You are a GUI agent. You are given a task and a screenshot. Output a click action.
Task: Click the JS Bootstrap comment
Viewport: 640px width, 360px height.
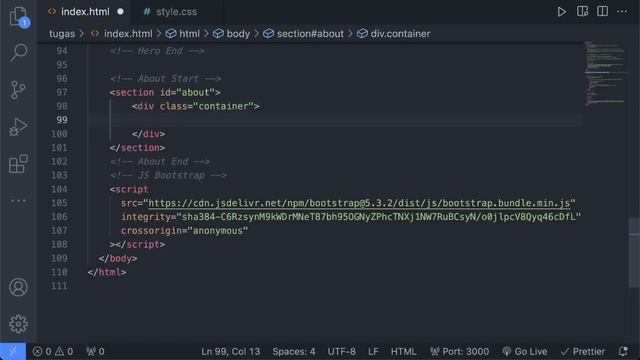pyautogui.click(x=168, y=176)
